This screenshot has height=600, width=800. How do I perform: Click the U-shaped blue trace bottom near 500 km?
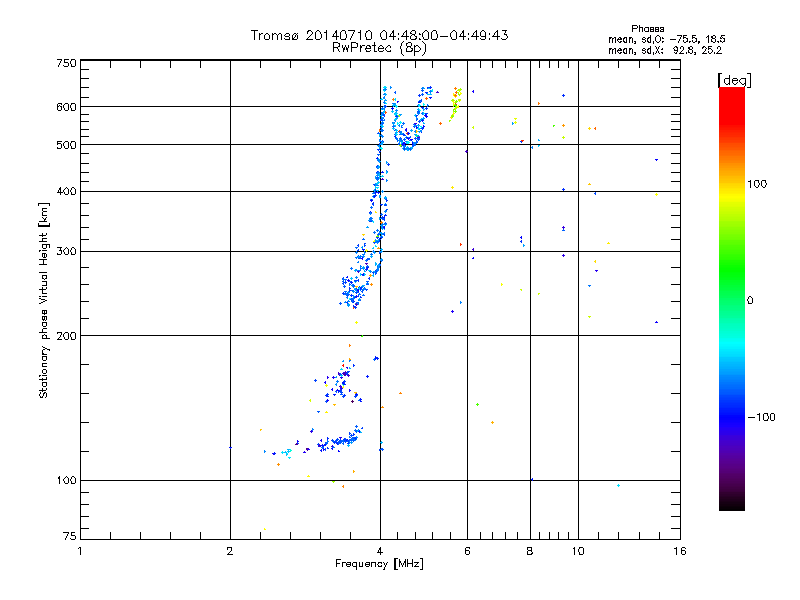[407, 146]
